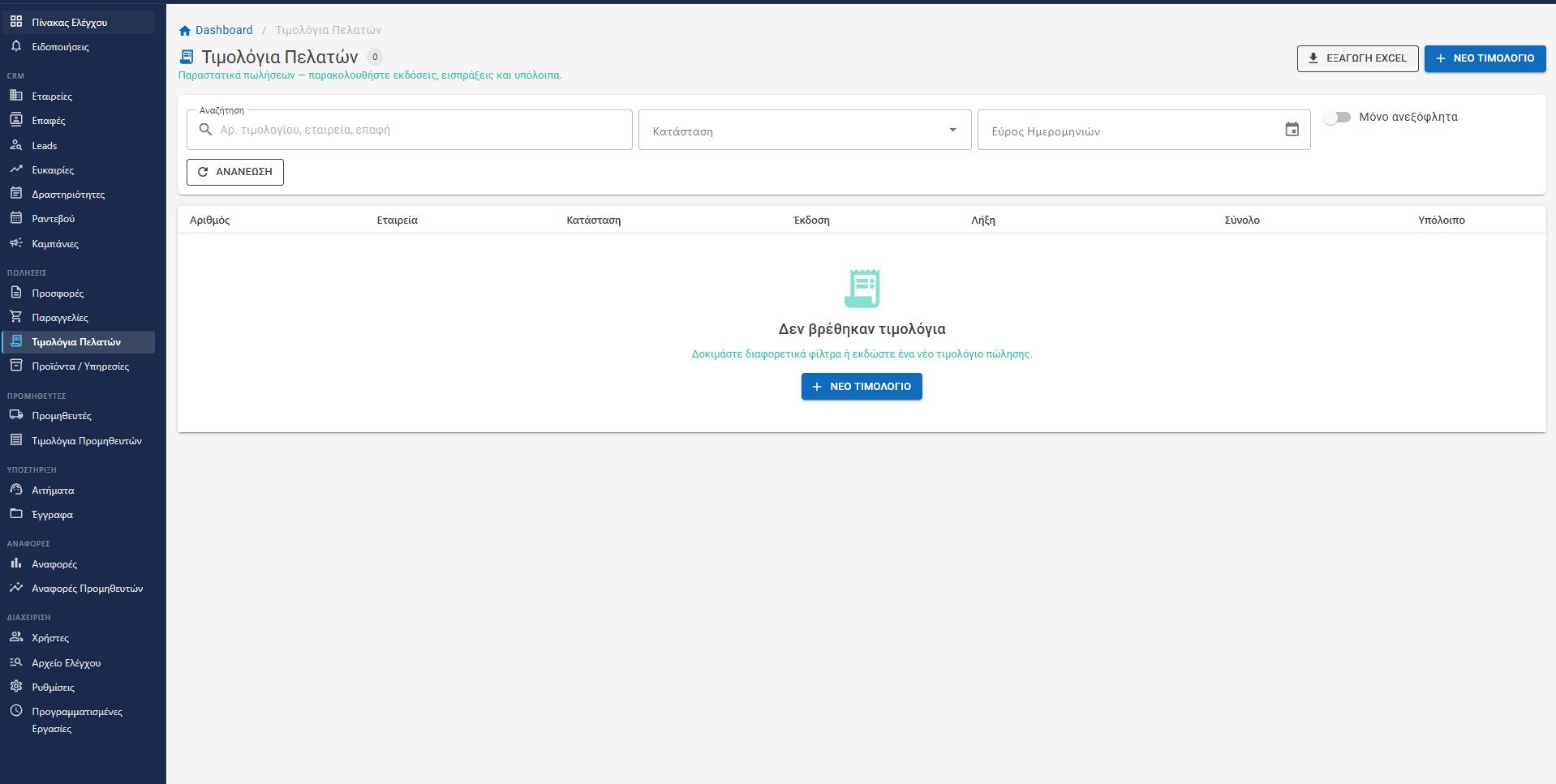Navigate to Αναφορές Προμηθευτών
Screen dimensions: 1556x784
[79, 588]
